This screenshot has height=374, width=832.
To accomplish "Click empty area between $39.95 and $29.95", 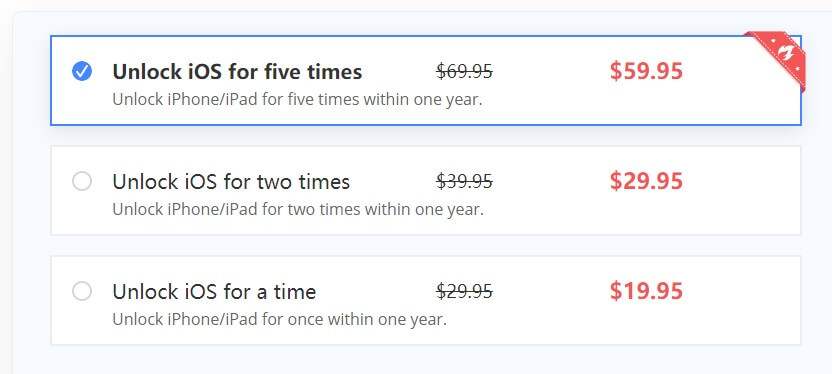I will click(551, 181).
